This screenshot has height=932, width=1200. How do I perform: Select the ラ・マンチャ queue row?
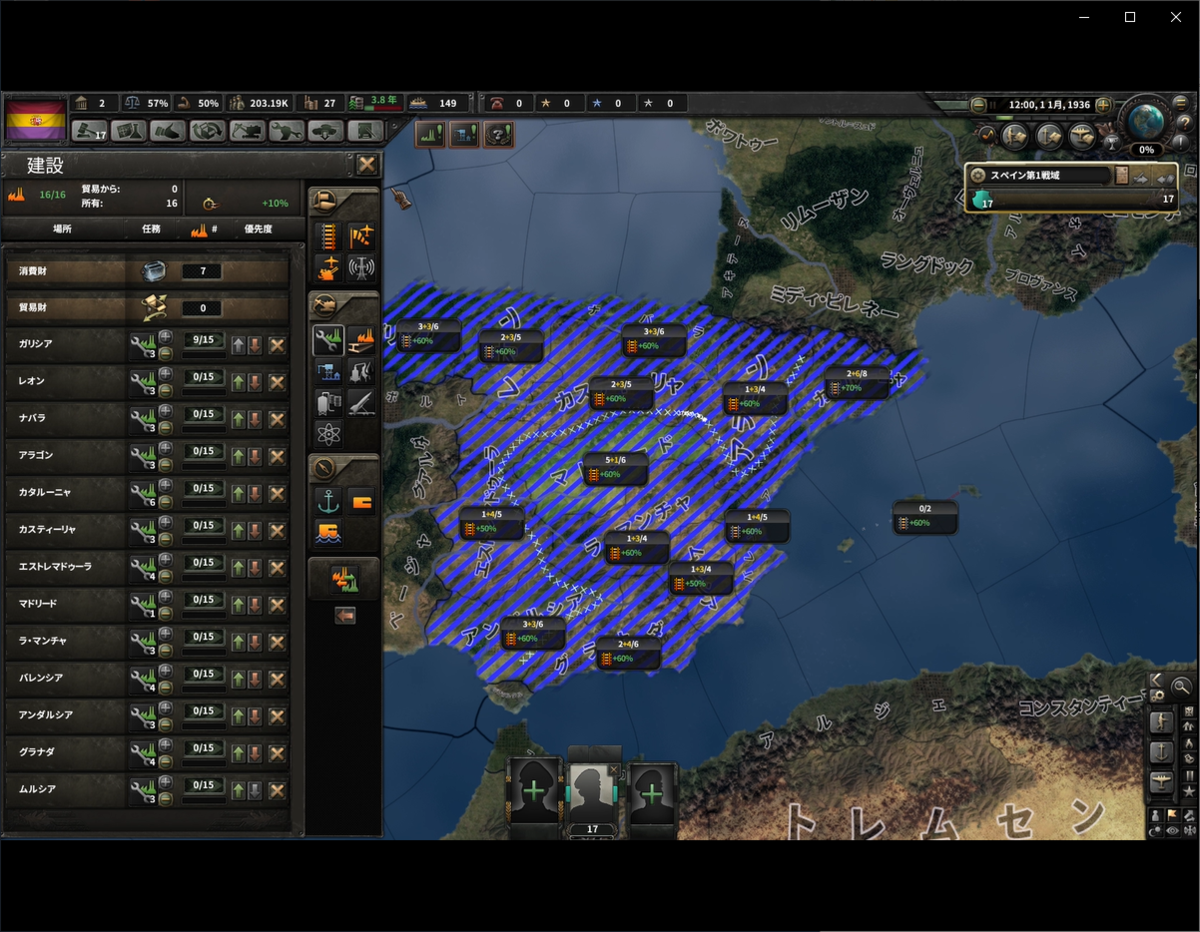[x=147, y=641]
